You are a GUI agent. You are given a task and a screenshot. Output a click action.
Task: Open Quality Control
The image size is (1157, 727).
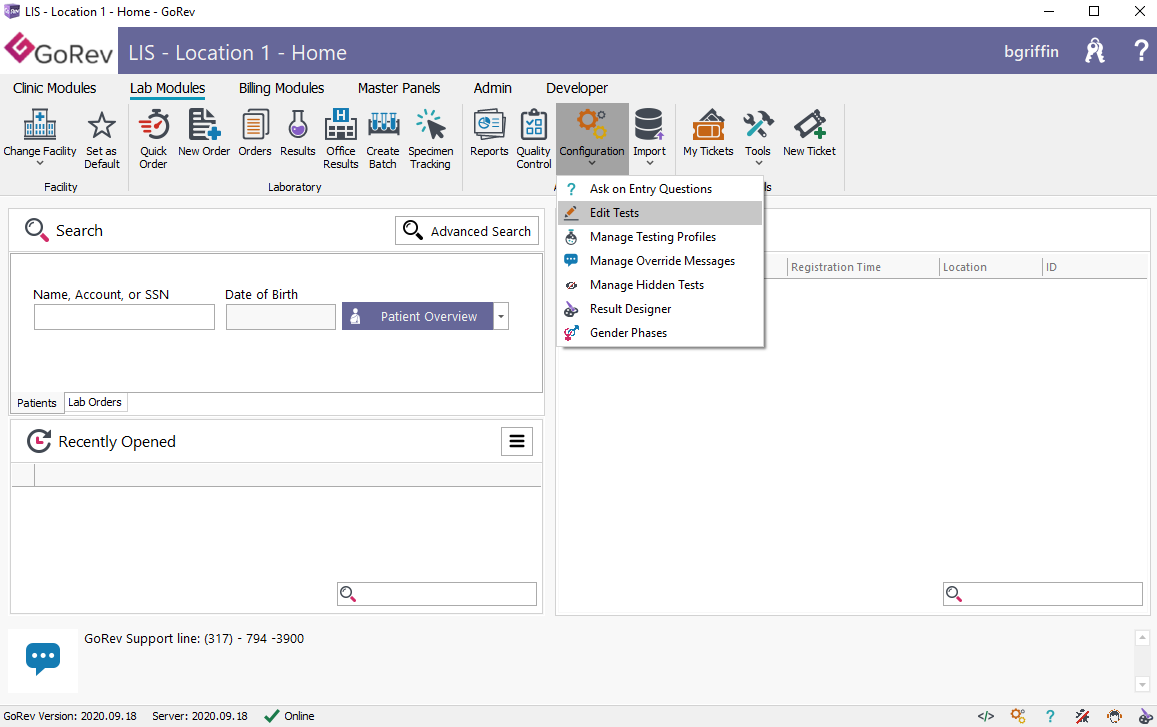533,138
